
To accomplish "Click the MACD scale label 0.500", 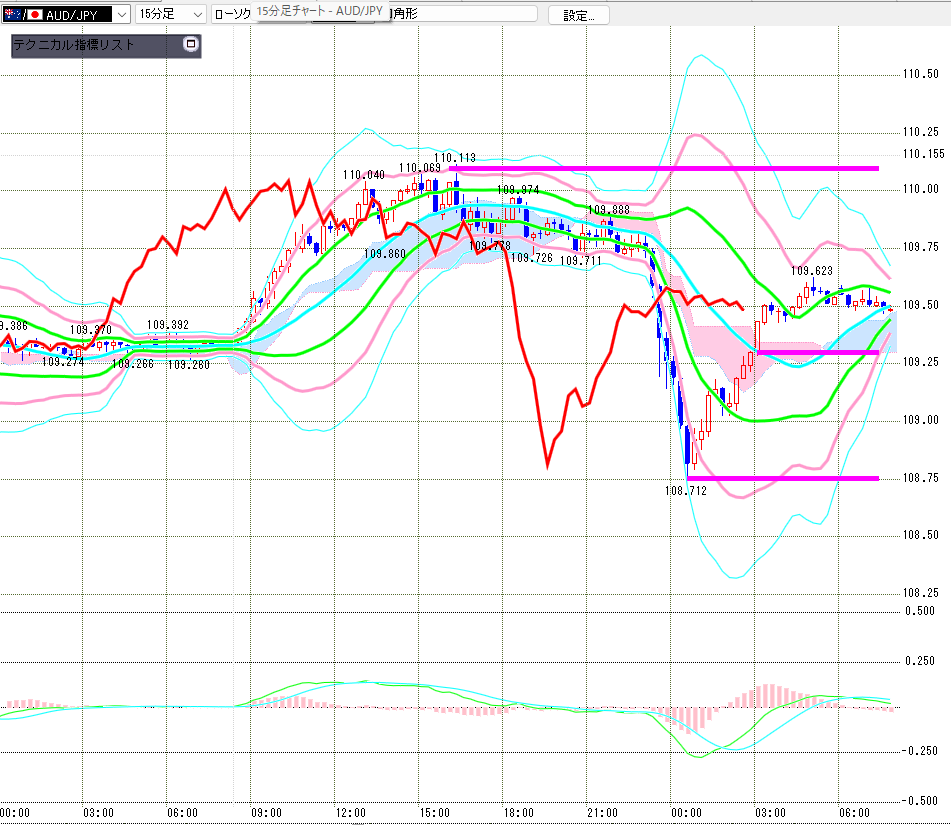I will pyautogui.click(x=920, y=611).
